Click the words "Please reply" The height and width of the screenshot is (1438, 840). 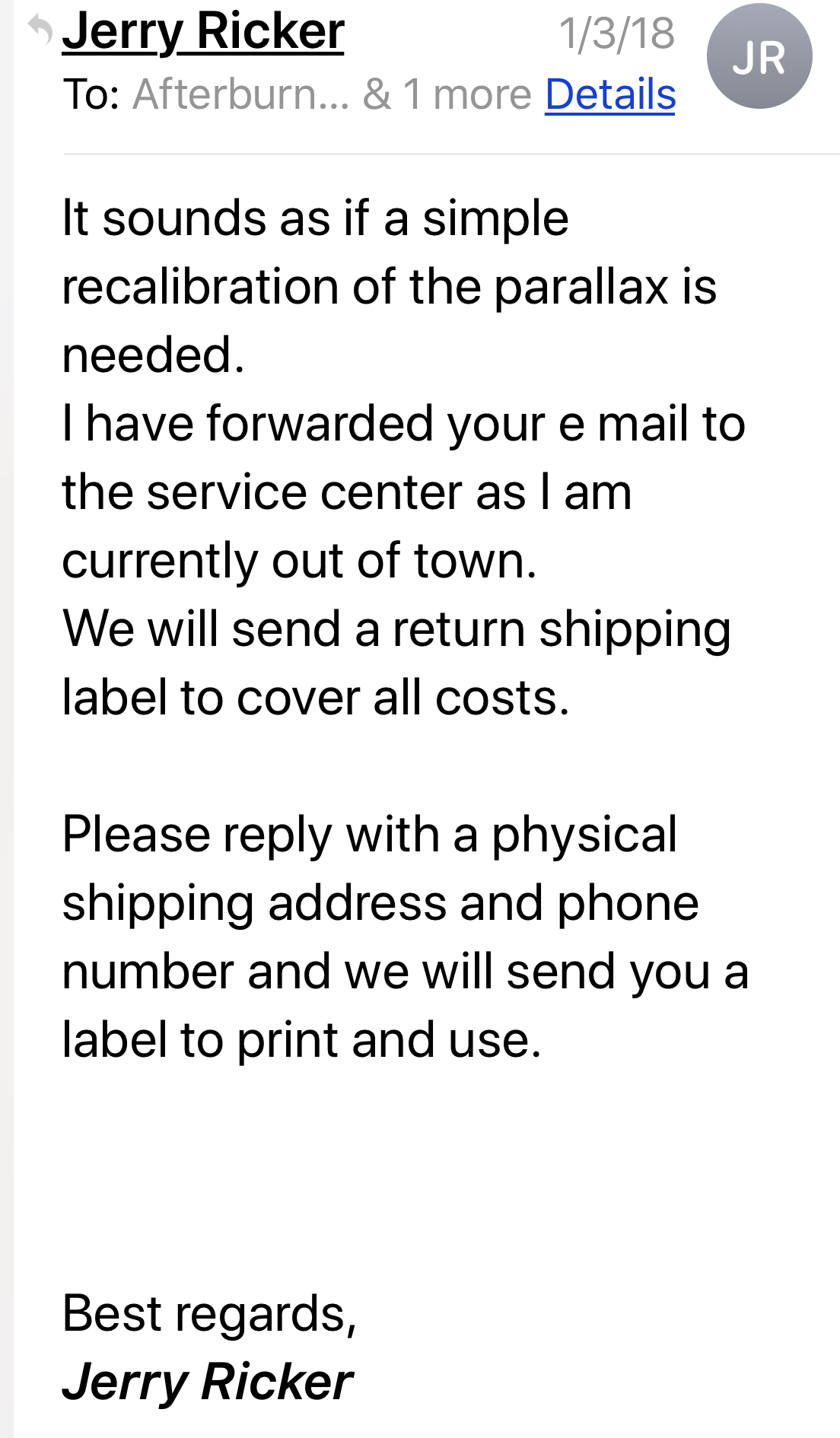click(197, 835)
